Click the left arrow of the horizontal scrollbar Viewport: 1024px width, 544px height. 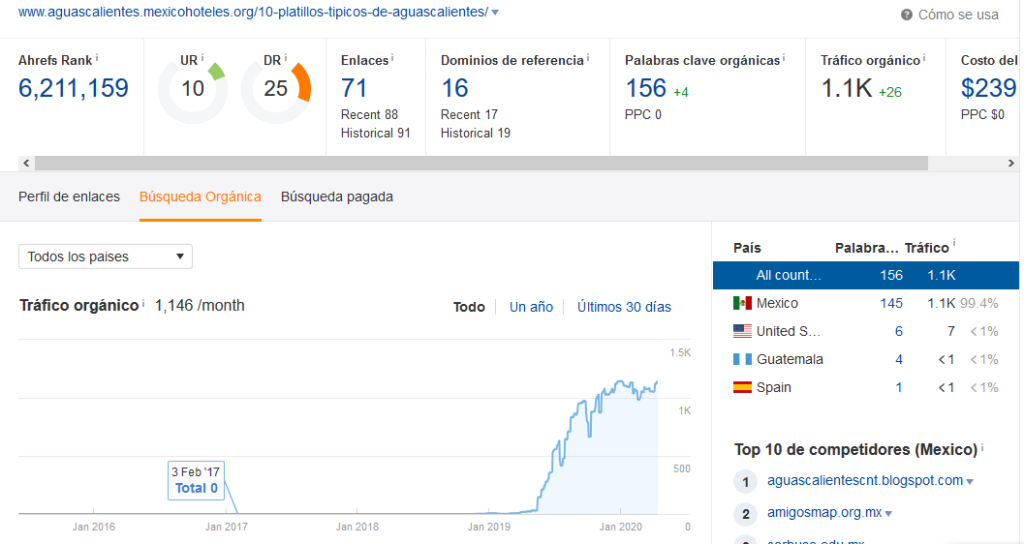tap(26, 163)
